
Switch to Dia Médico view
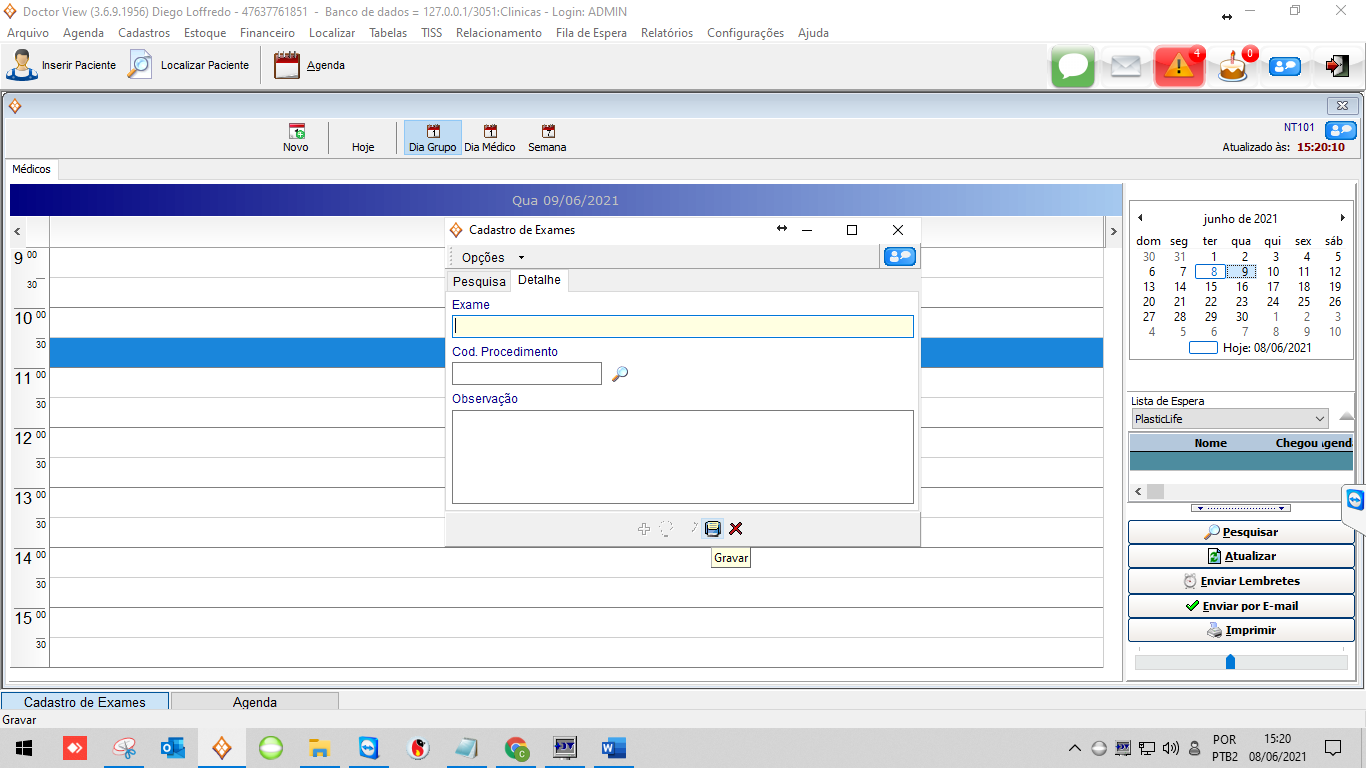490,138
